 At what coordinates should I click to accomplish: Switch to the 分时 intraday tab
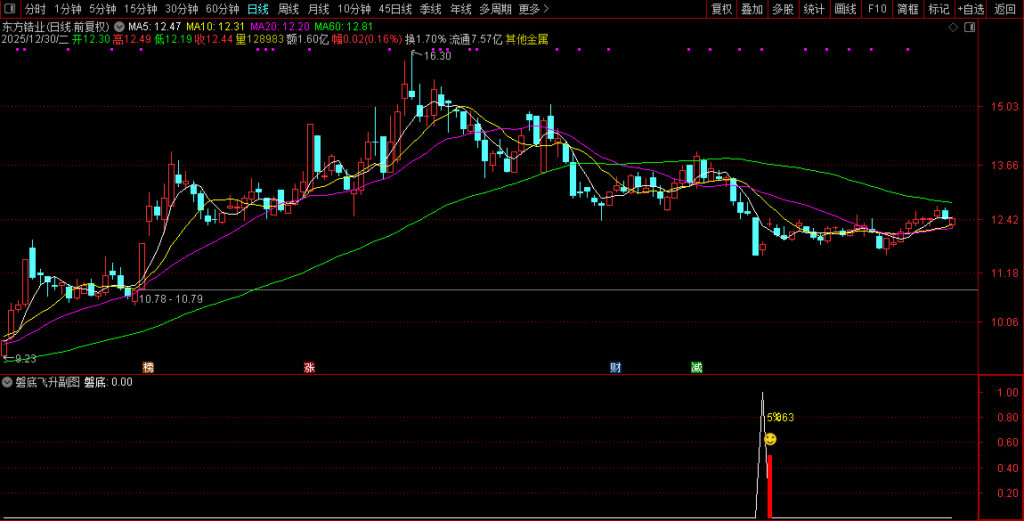[x=35, y=9]
